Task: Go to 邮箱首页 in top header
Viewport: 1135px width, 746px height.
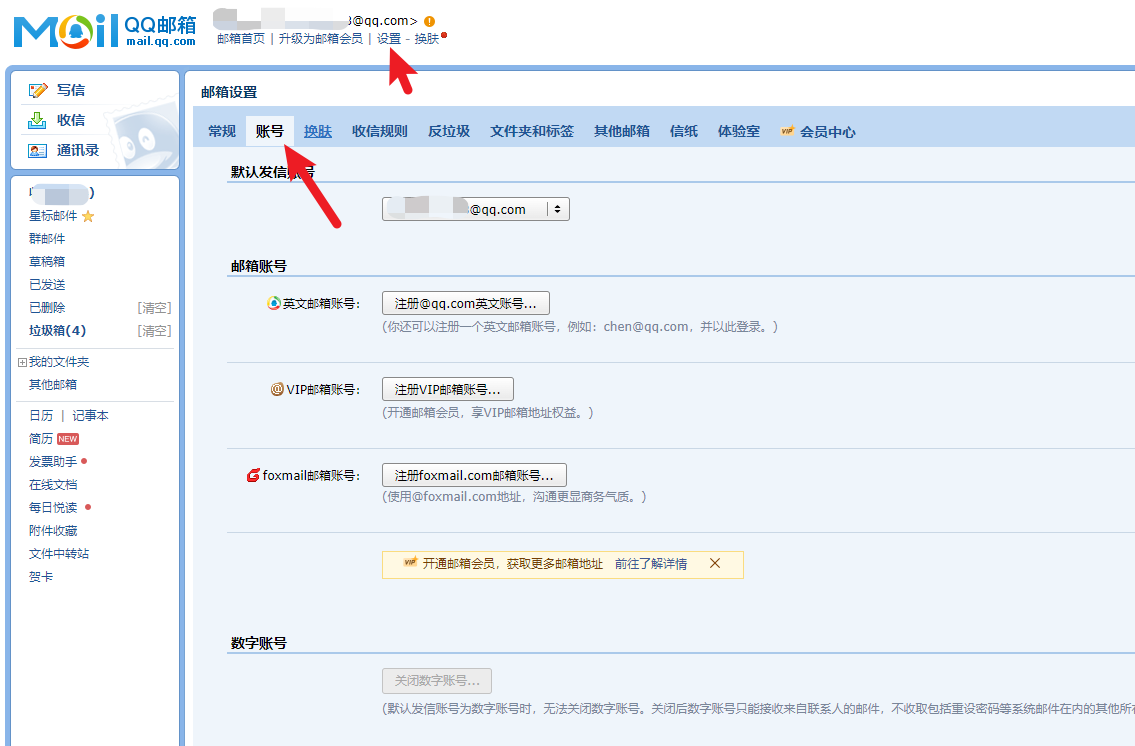Action: (241, 38)
